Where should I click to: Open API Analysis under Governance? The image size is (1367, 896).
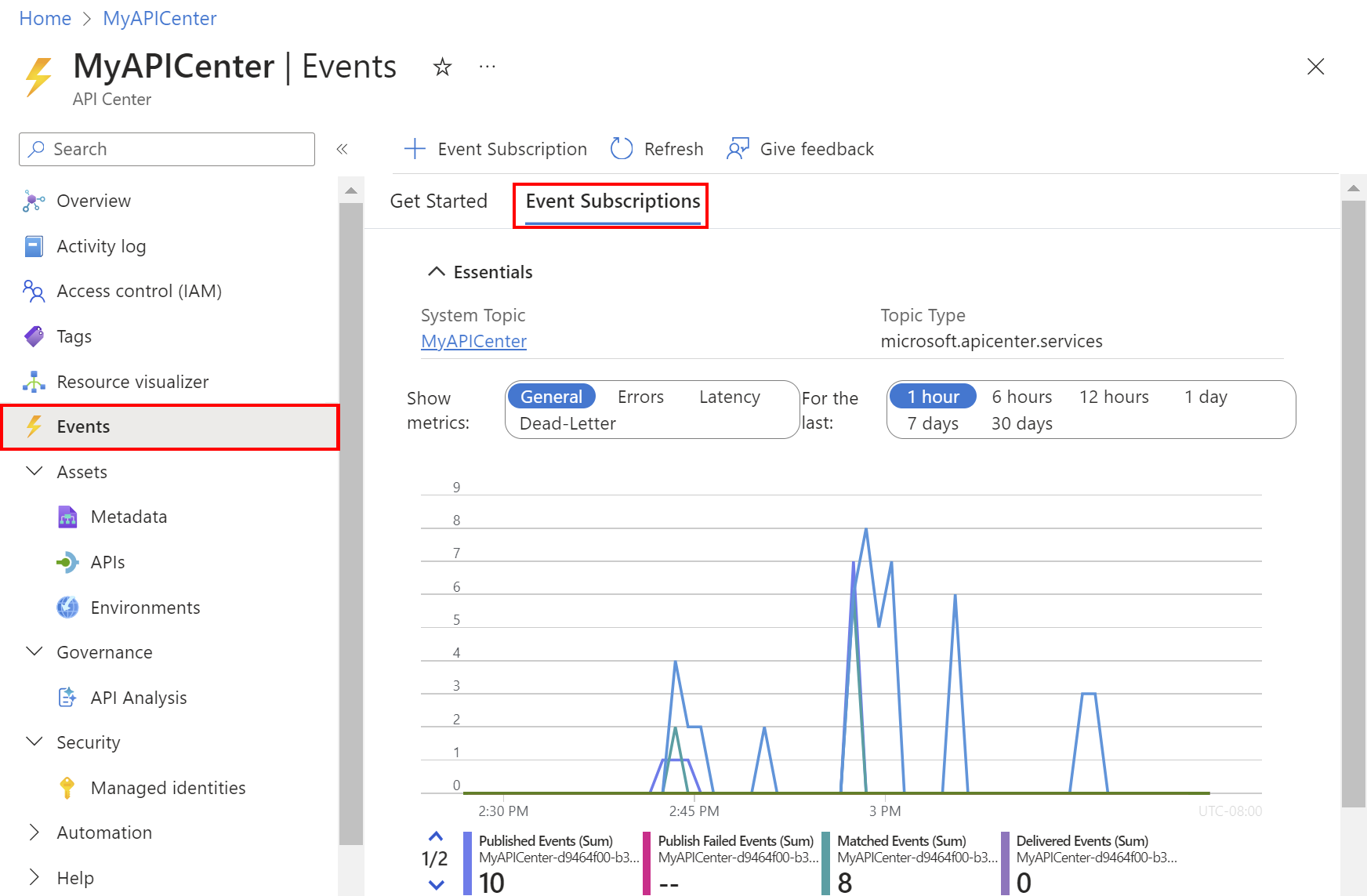139,697
